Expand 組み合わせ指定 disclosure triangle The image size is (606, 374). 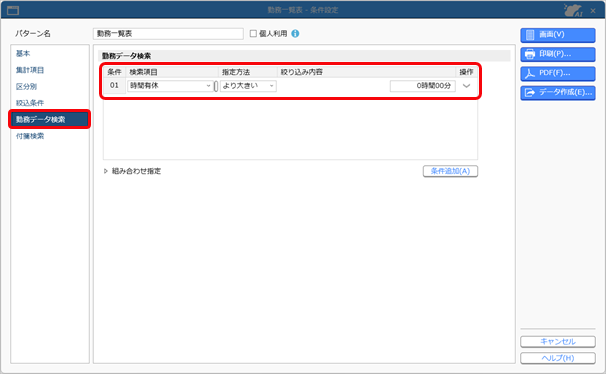coord(106,171)
